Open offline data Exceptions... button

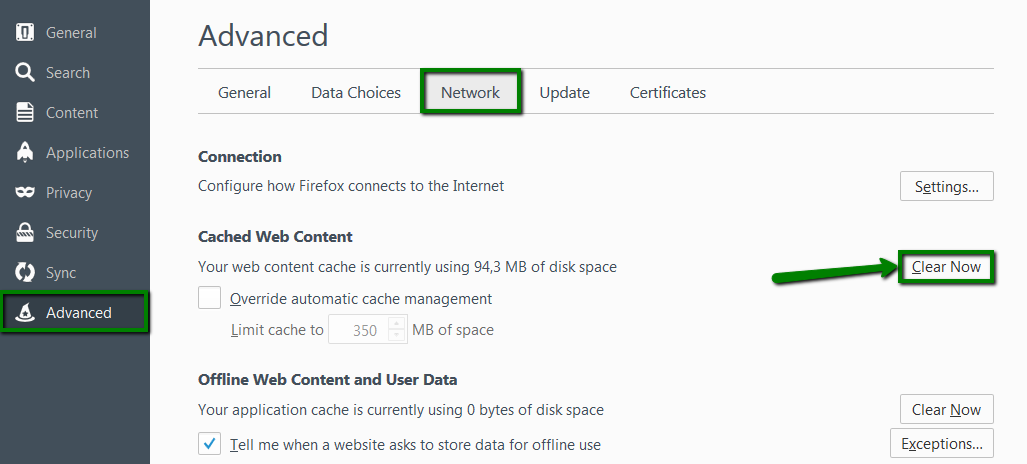coord(942,444)
